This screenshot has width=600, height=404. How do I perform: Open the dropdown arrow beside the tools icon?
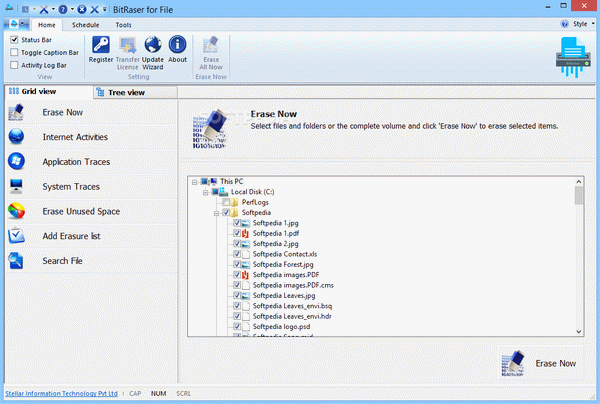(53, 9)
